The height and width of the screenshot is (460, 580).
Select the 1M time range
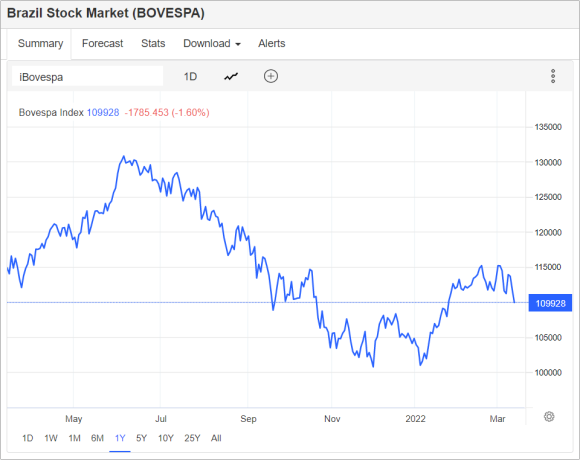pyautogui.click(x=74, y=438)
